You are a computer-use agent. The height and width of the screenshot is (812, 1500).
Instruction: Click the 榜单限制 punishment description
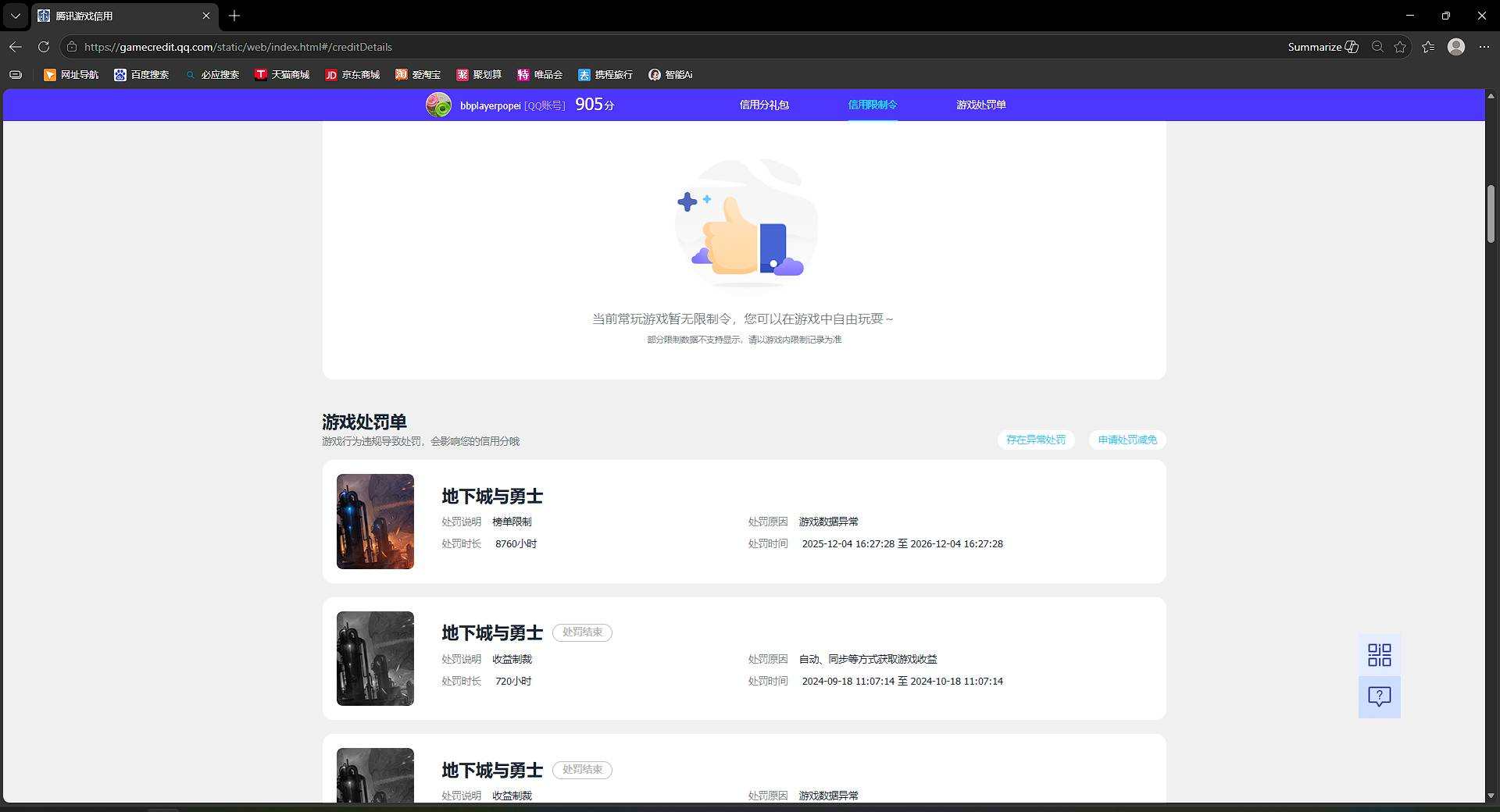[x=512, y=522]
